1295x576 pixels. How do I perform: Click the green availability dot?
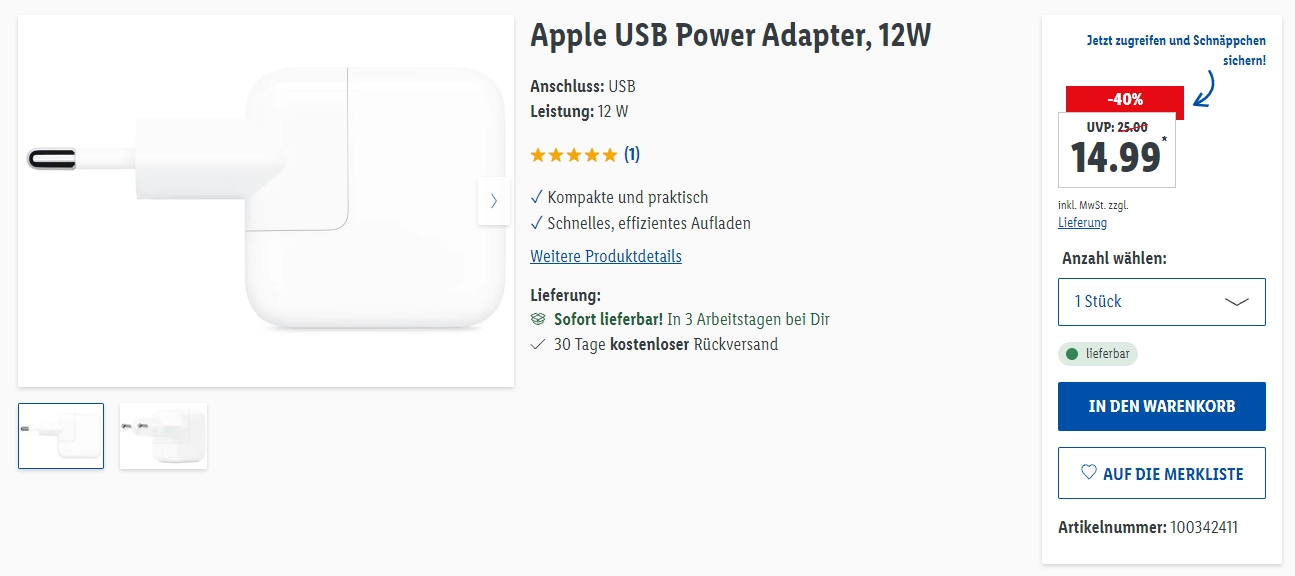coord(1073,354)
